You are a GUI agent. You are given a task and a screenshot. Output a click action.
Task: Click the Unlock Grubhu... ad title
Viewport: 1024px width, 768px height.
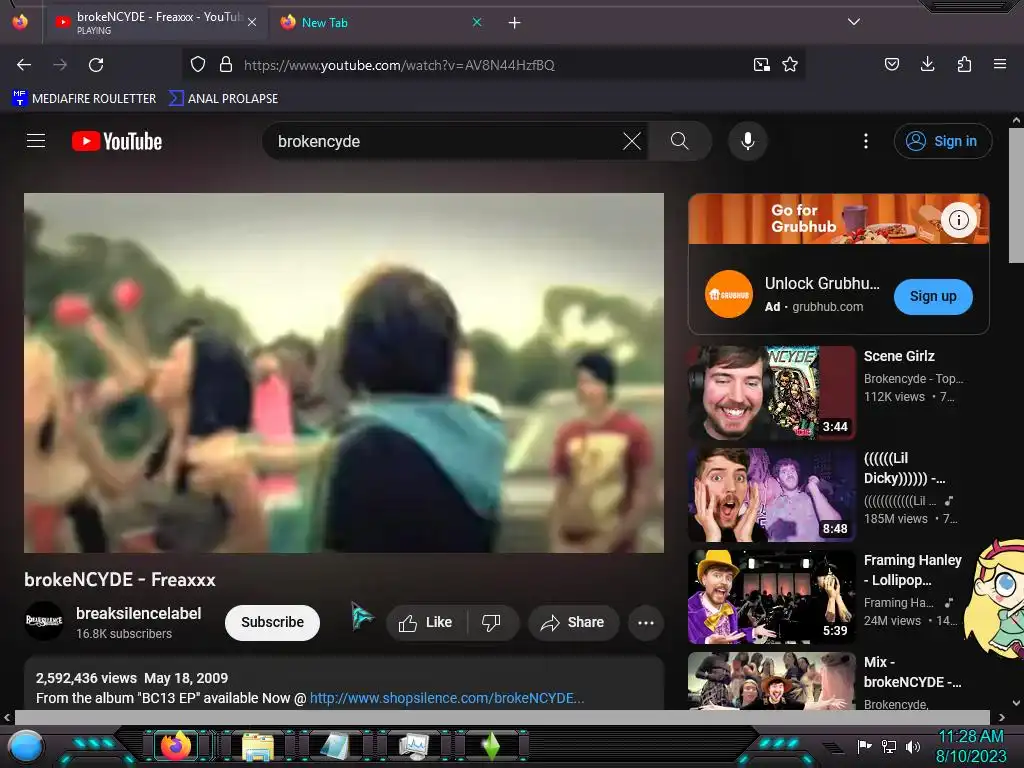click(x=822, y=283)
